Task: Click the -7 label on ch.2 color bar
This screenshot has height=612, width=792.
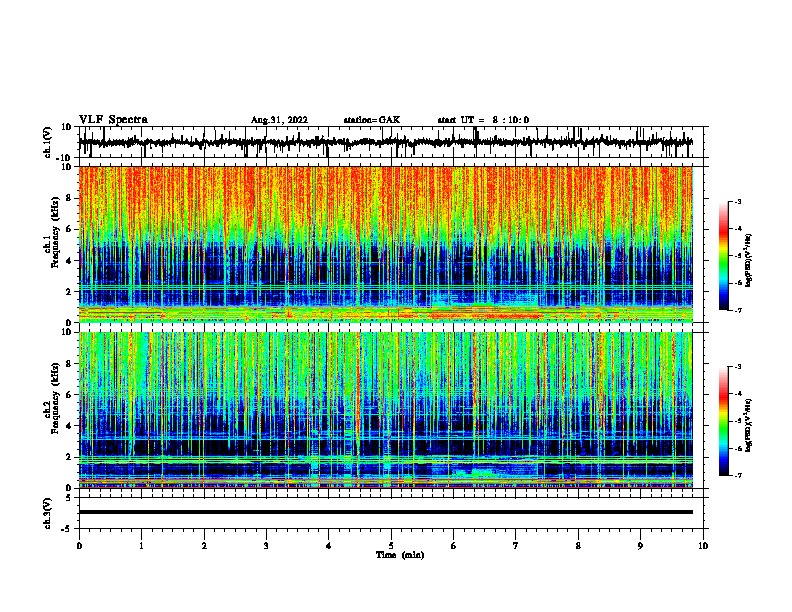Action: (738, 475)
